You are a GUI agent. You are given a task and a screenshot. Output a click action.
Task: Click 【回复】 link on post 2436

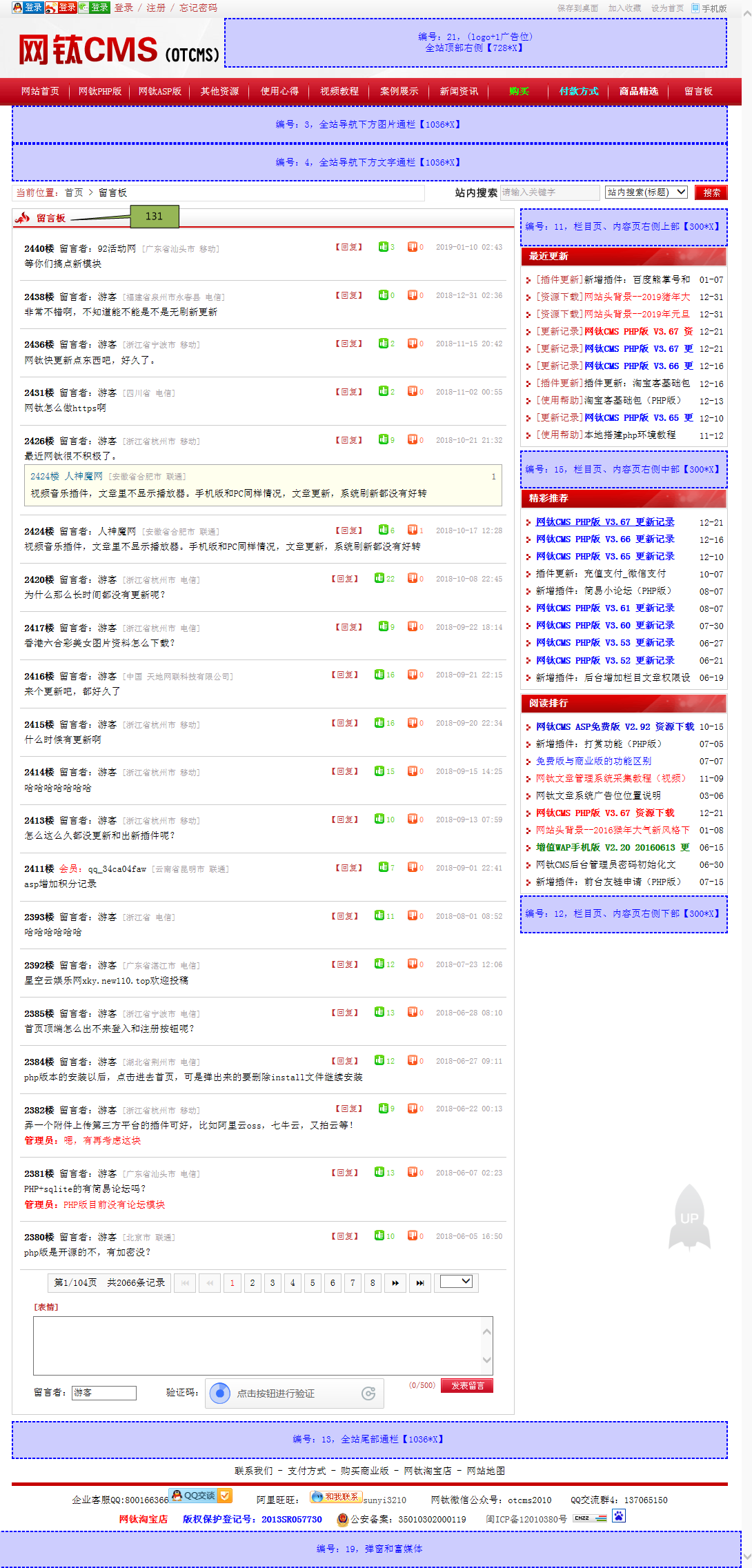click(x=348, y=344)
